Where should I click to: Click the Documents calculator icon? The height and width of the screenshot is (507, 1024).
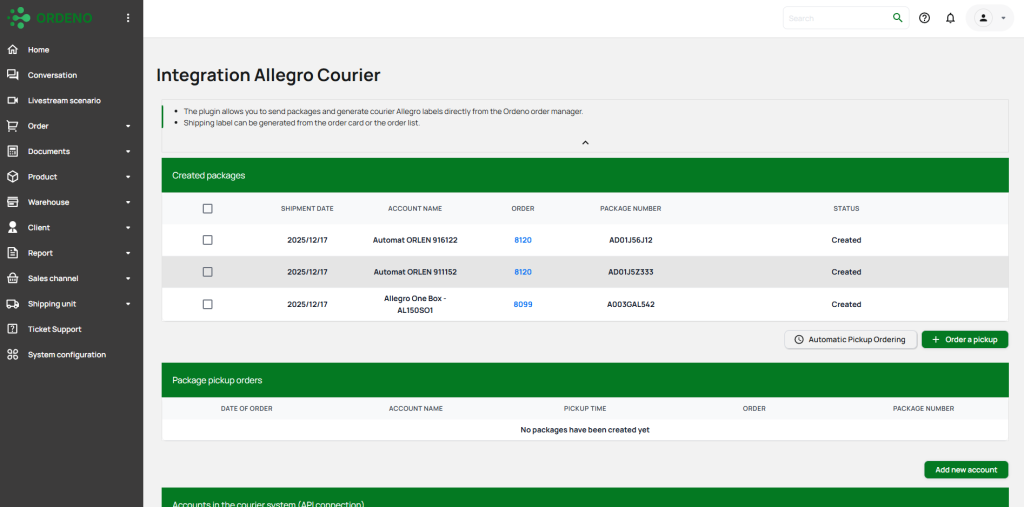coord(12,152)
